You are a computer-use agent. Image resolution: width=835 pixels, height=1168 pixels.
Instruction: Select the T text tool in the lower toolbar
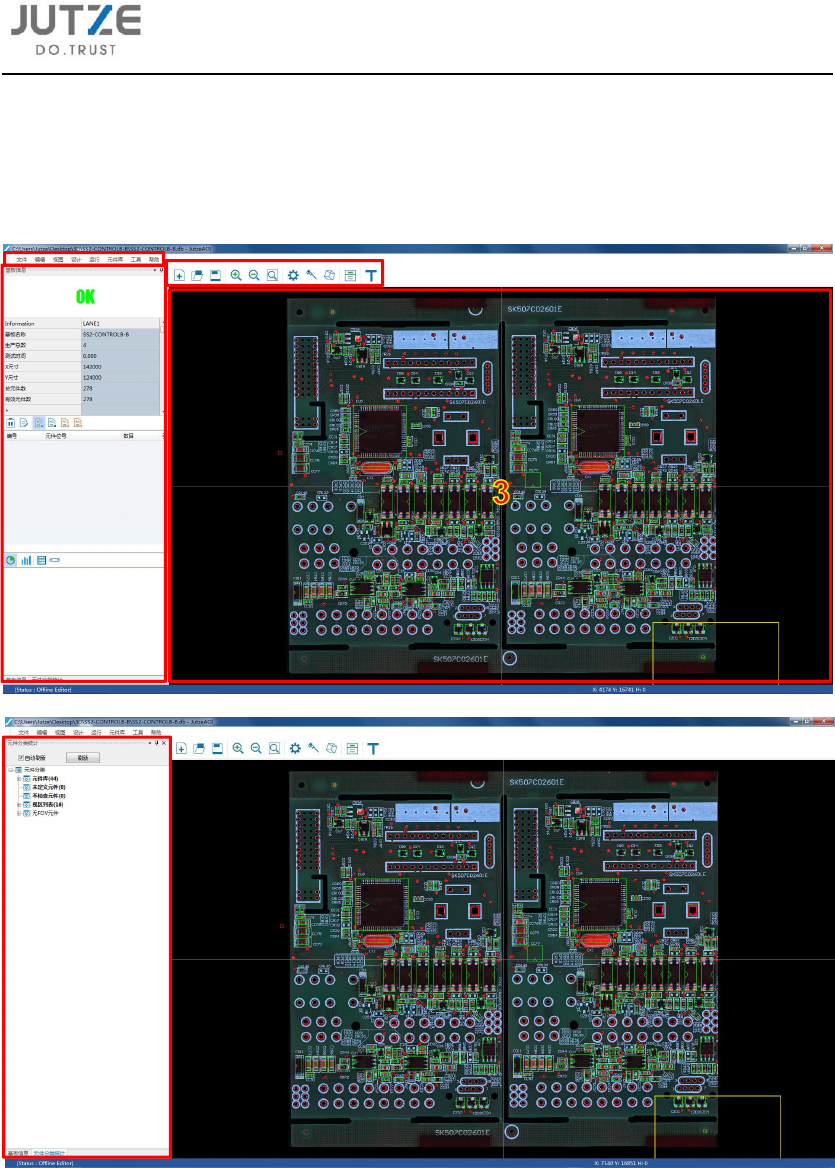click(x=372, y=748)
